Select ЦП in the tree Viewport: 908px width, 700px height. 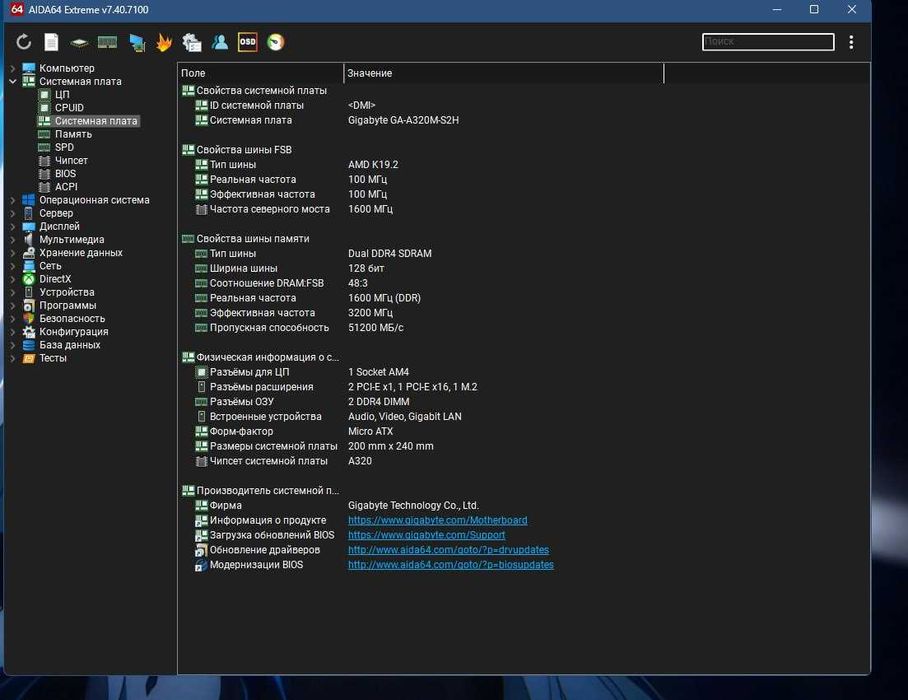click(62, 94)
